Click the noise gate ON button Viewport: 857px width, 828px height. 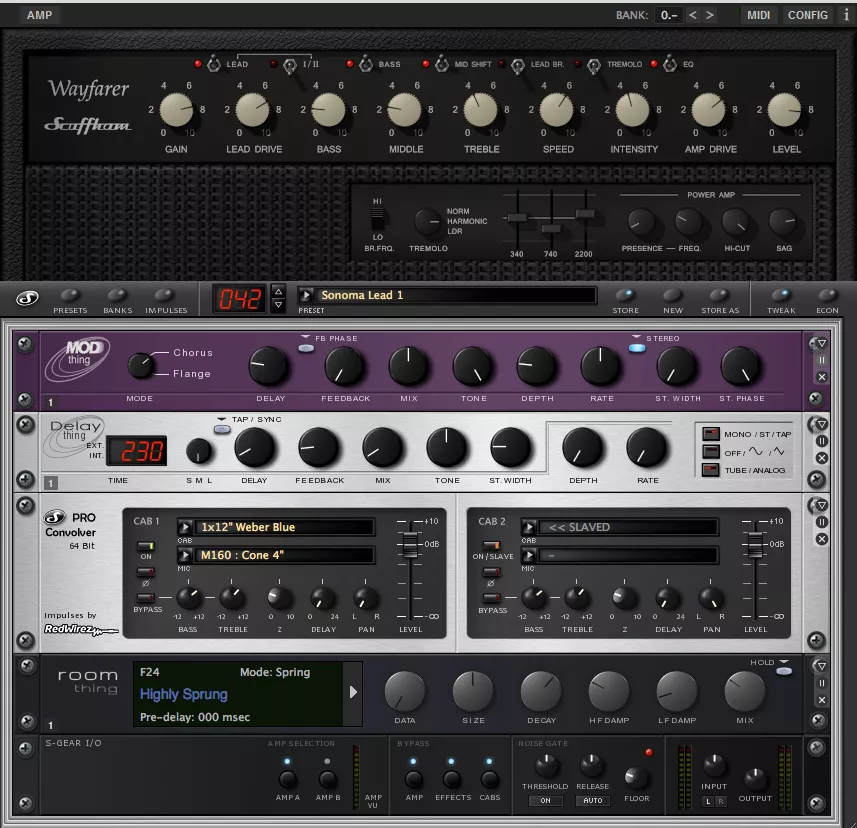coord(545,801)
